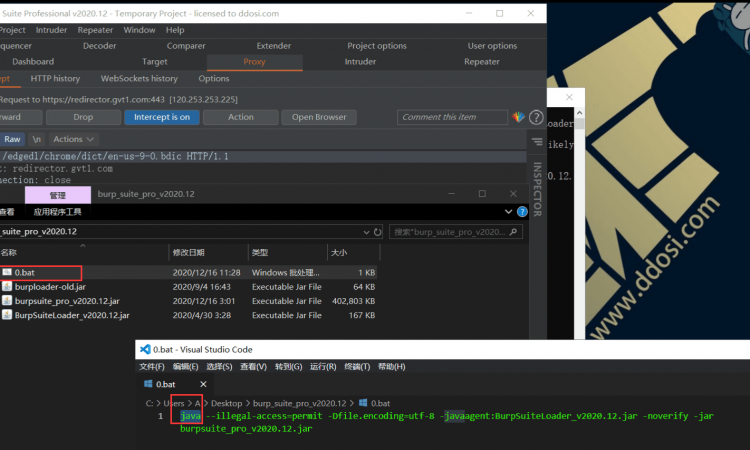Viewport: 750px width, 450px height.
Task: Open the User options tab
Action: tap(492, 46)
